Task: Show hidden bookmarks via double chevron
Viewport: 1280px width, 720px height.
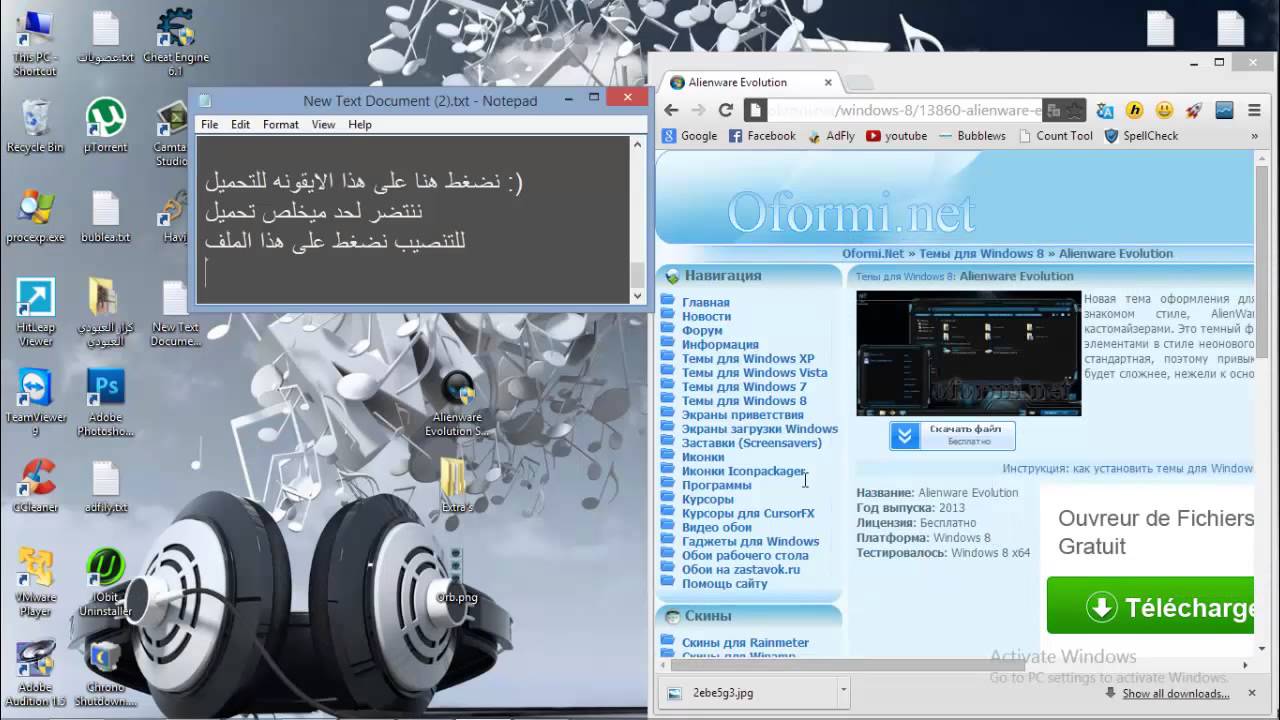Action: click(1254, 136)
